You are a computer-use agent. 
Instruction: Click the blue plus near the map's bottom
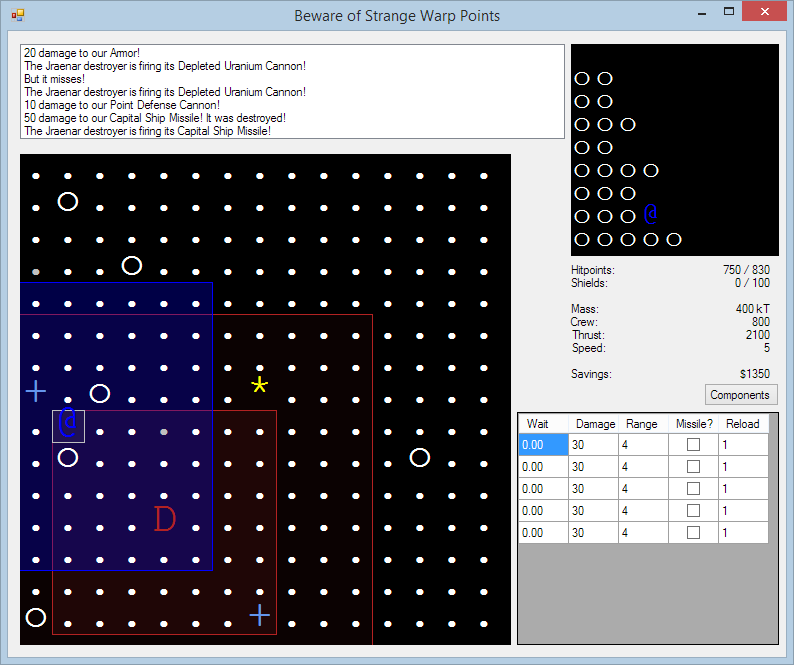click(260, 615)
